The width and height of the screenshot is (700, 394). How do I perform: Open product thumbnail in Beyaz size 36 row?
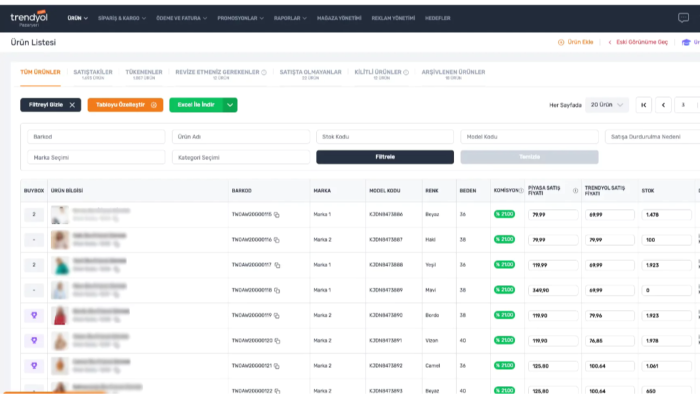pyautogui.click(x=59, y=215)
